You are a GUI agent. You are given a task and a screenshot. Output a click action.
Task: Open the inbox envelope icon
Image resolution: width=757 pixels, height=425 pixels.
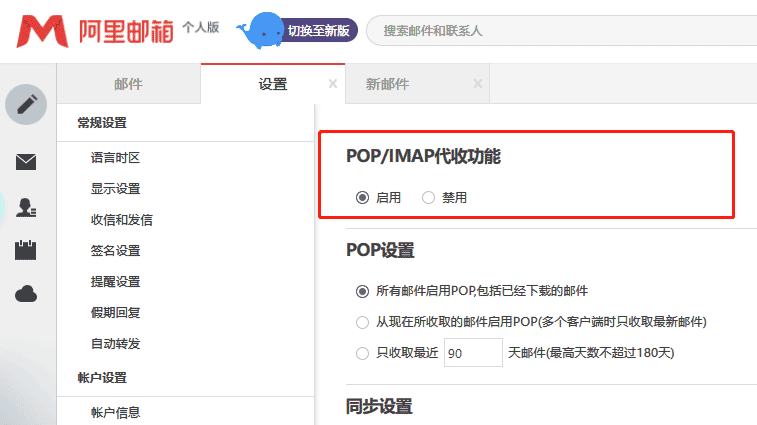[x=26, y=162]
